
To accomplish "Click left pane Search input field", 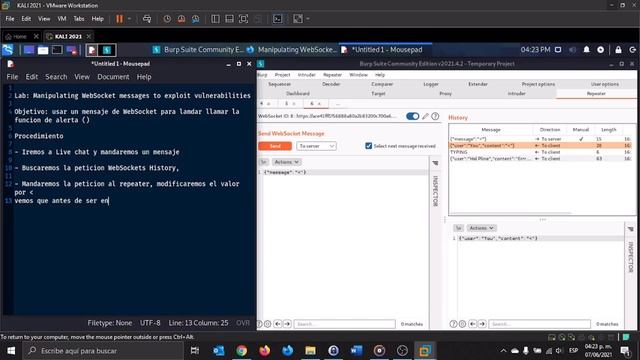I will pyautogui.click(x=344, y=324).
